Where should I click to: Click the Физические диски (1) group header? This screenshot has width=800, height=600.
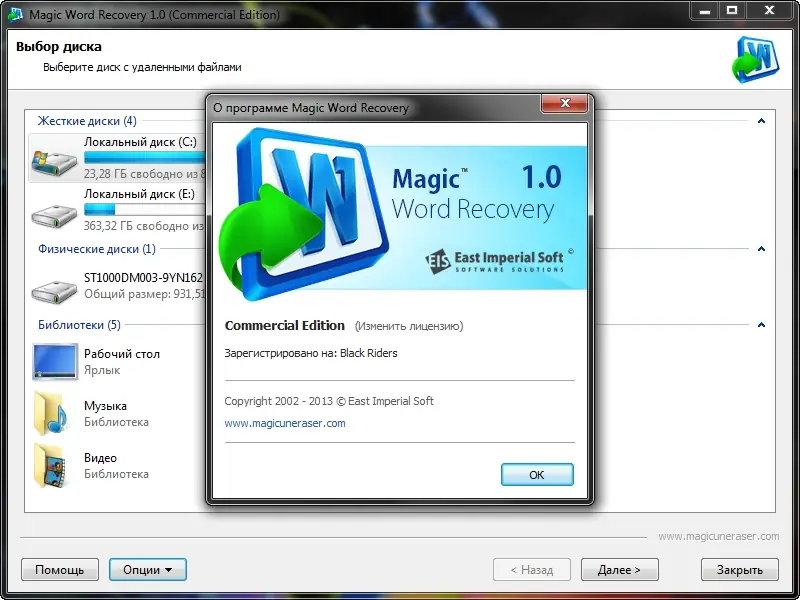(97, 249)
